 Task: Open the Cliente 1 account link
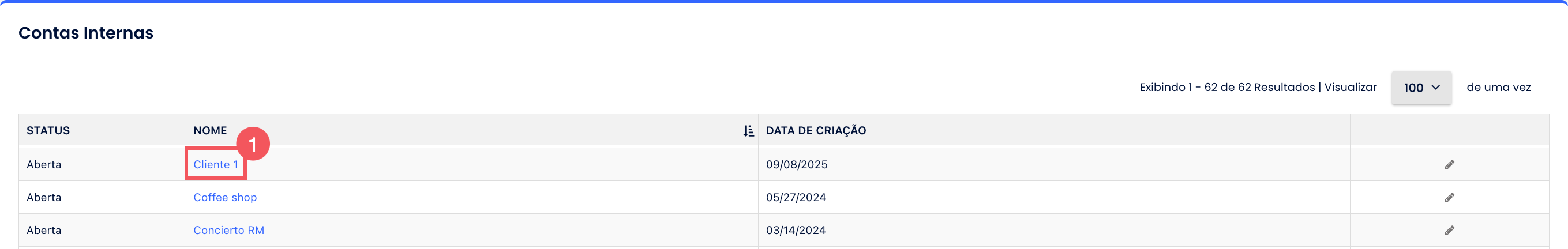pyautogui.click(x=216, y=164)
